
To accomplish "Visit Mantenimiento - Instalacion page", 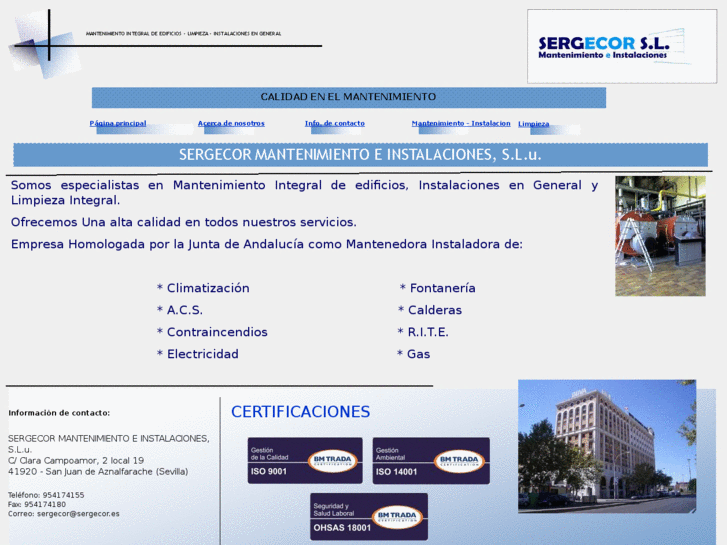I will point(461,123).
